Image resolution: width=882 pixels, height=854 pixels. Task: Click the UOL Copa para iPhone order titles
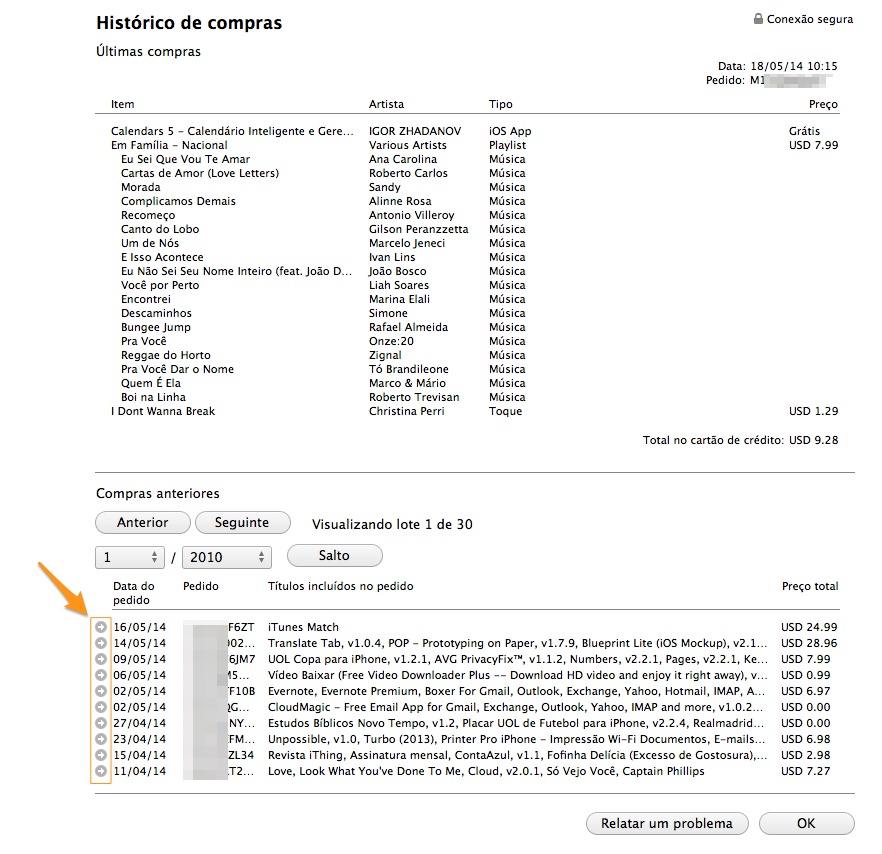(x=518, y=659)
